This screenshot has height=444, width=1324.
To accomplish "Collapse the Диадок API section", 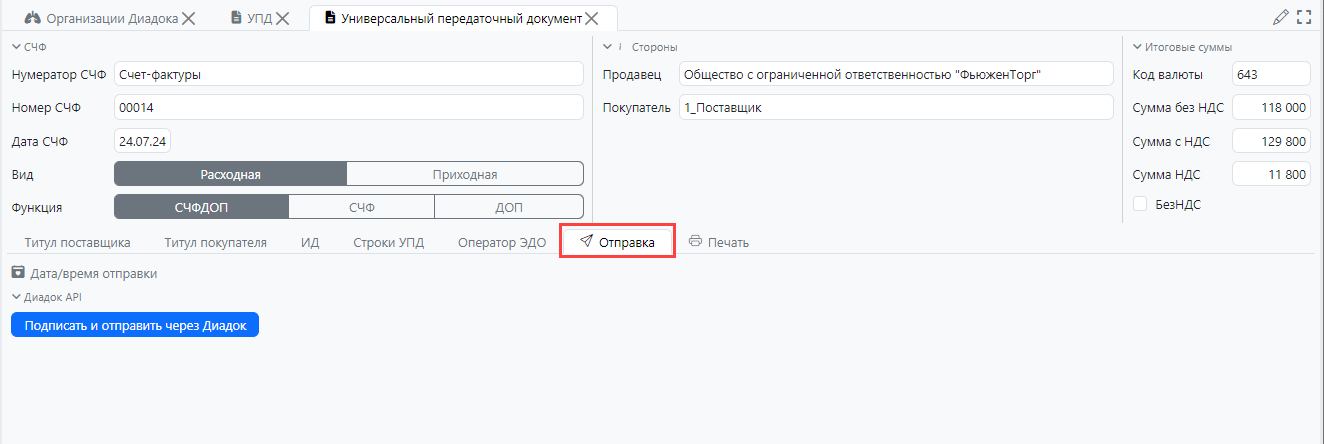I will [16, 297].
